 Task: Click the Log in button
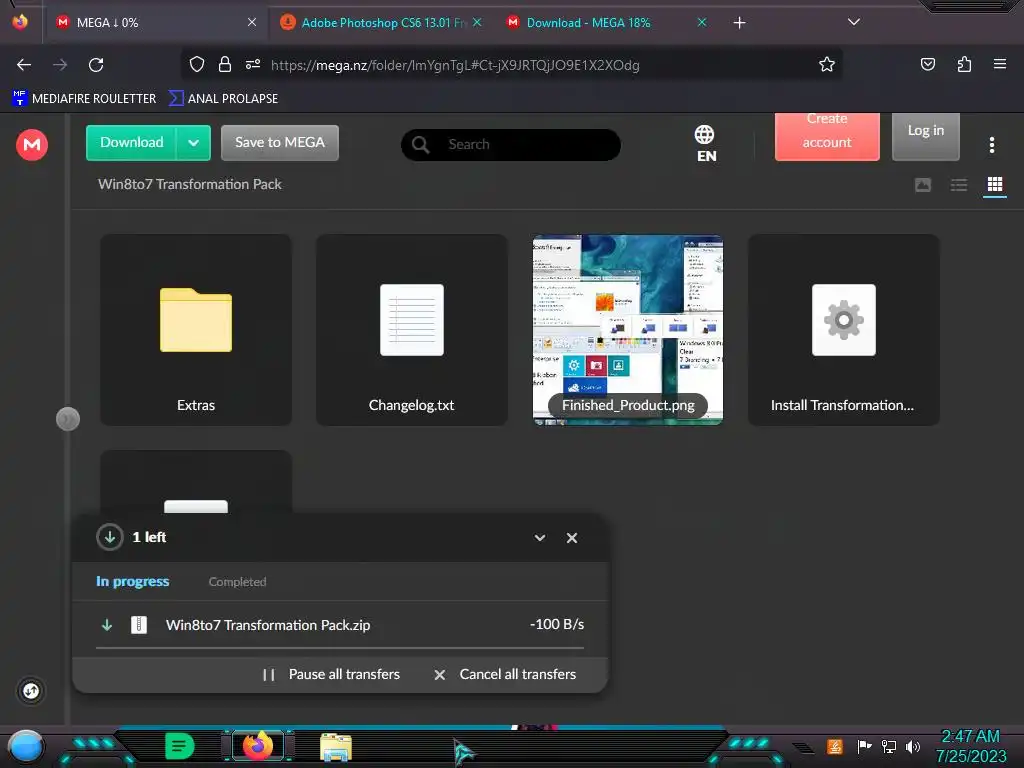[x=925, y=136]
